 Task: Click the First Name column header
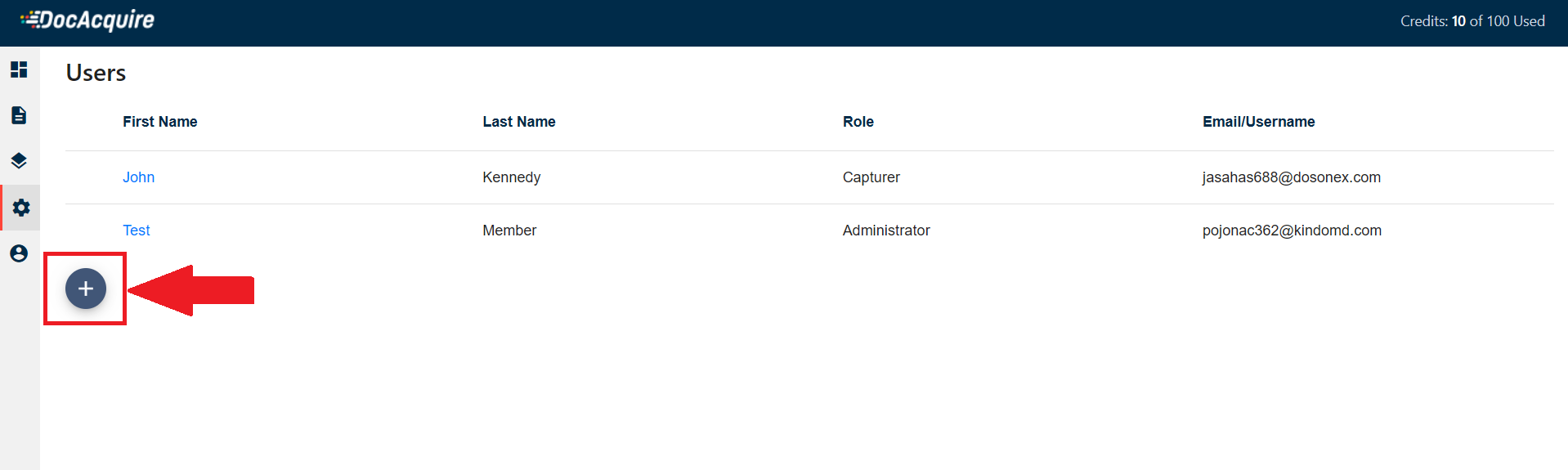pos(159,122)
